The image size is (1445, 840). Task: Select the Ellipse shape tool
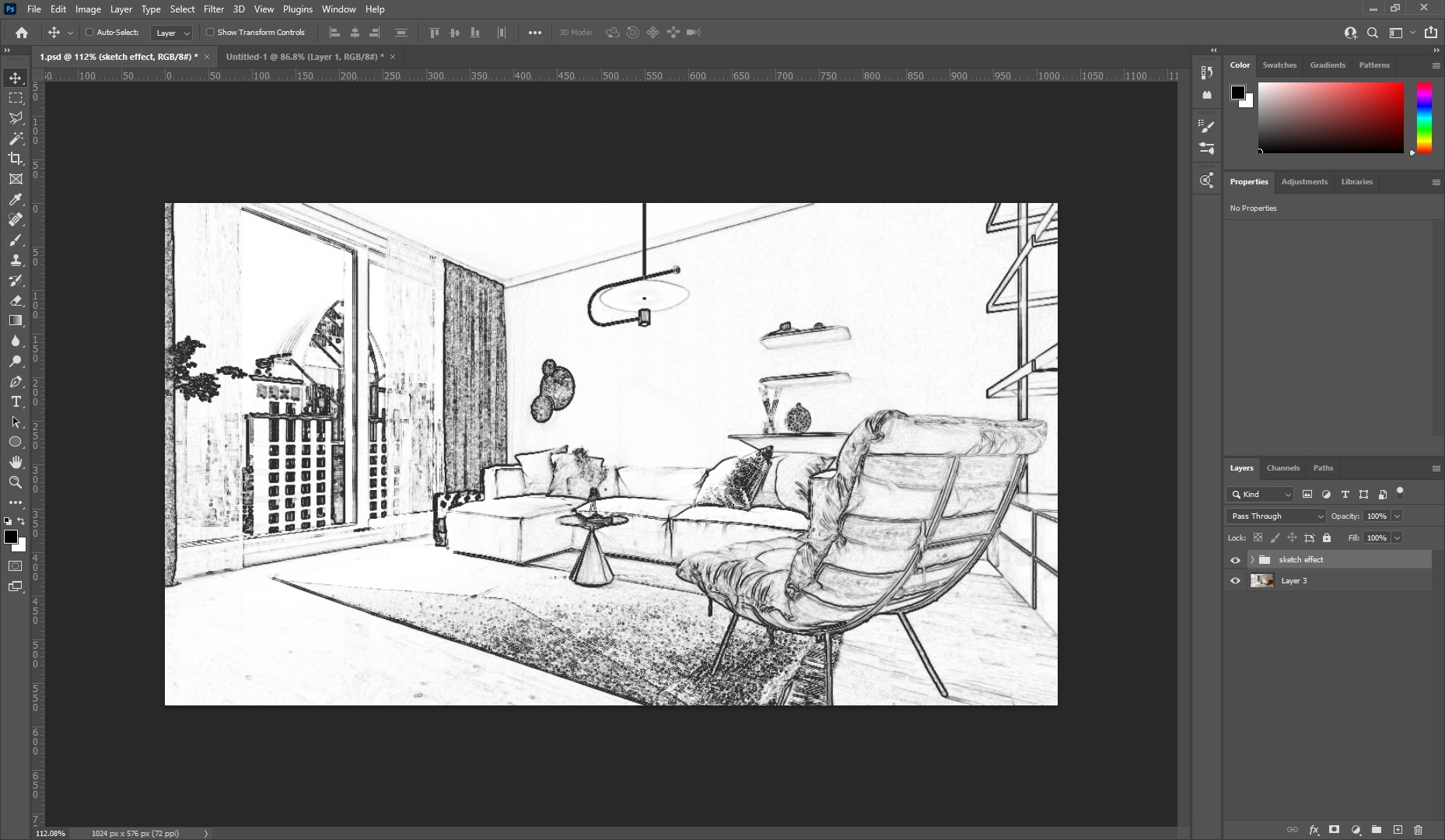(x=16, y=442)
